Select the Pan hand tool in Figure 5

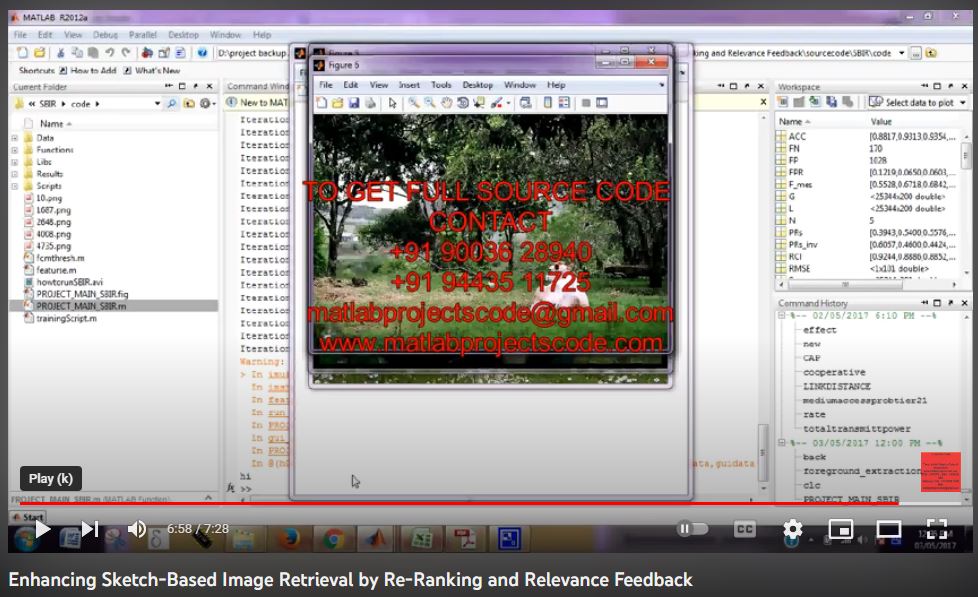pyautogui.click(x=447, y=103)
